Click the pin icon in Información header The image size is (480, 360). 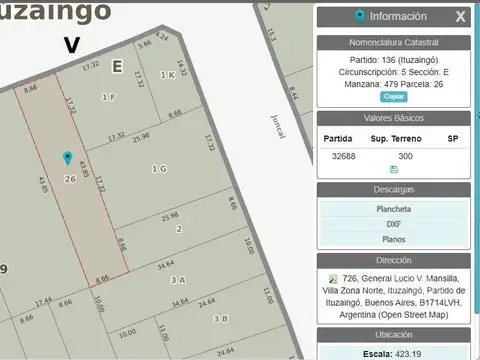coord(359,16)
